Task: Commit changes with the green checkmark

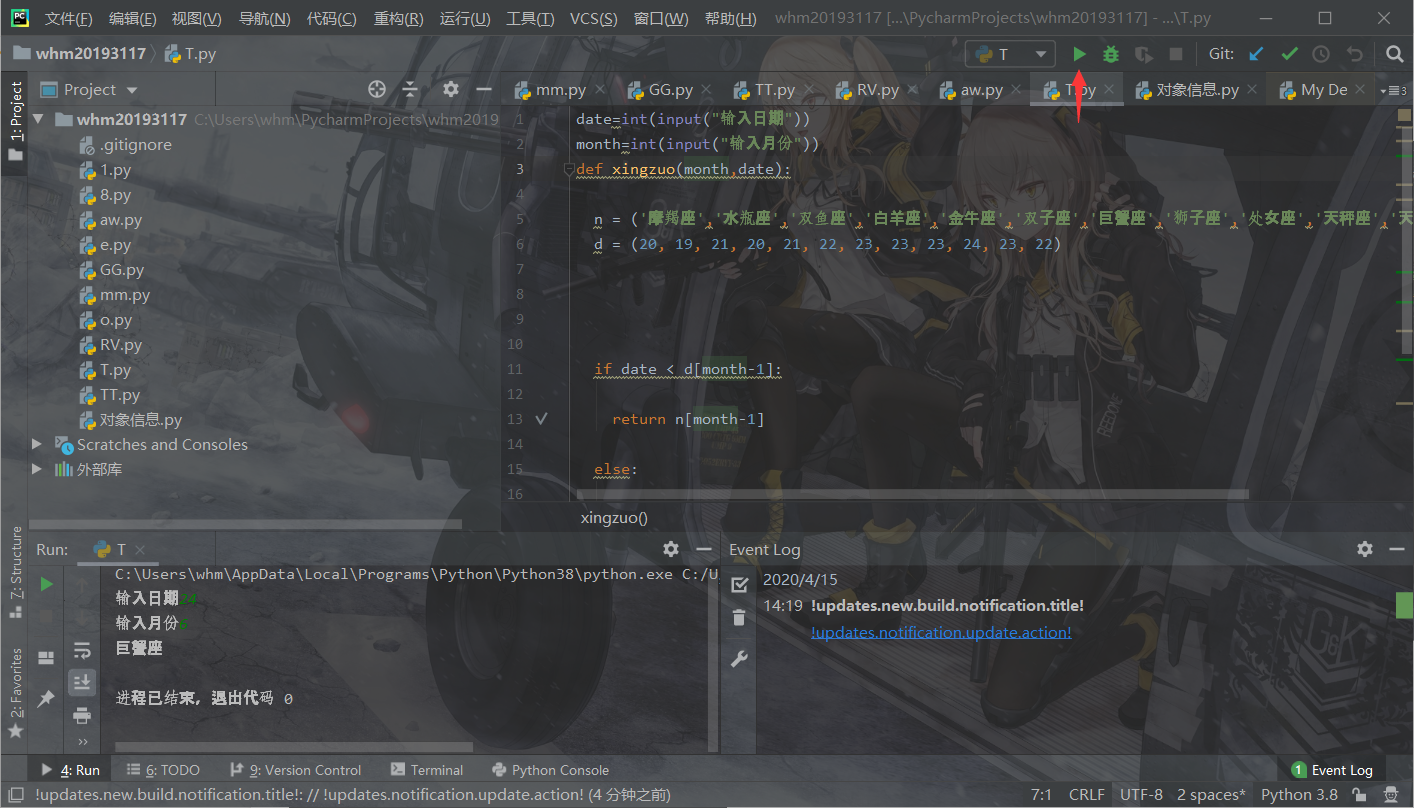Action: (x=1289, y=54)
